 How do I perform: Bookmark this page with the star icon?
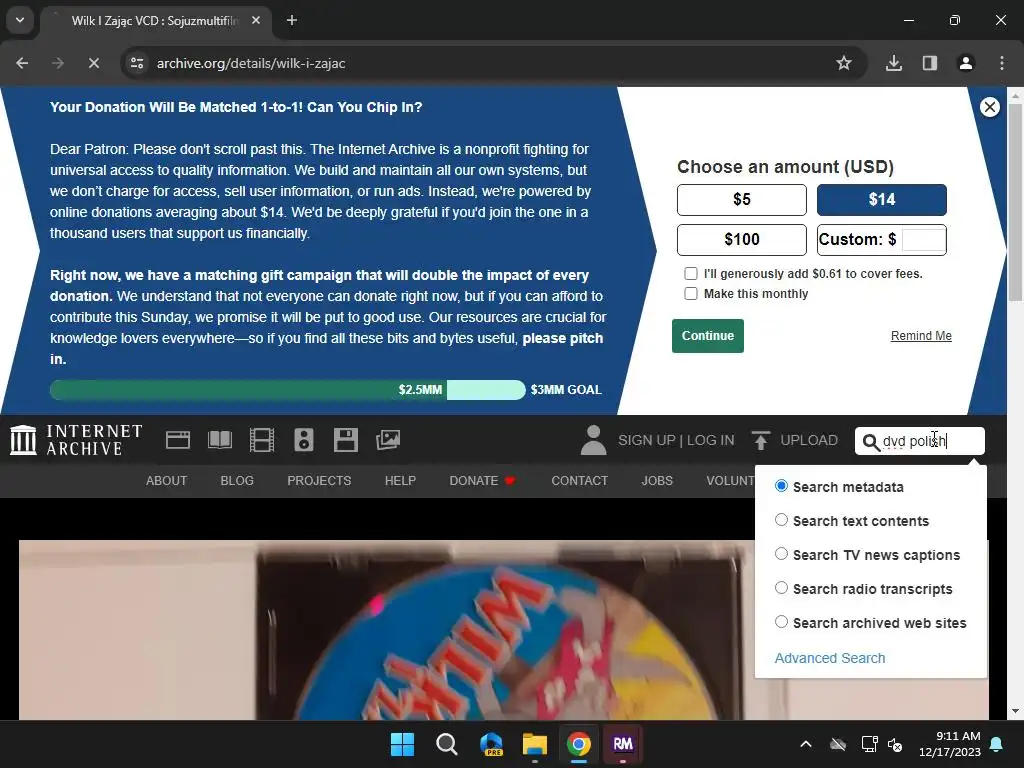[844, 63]
